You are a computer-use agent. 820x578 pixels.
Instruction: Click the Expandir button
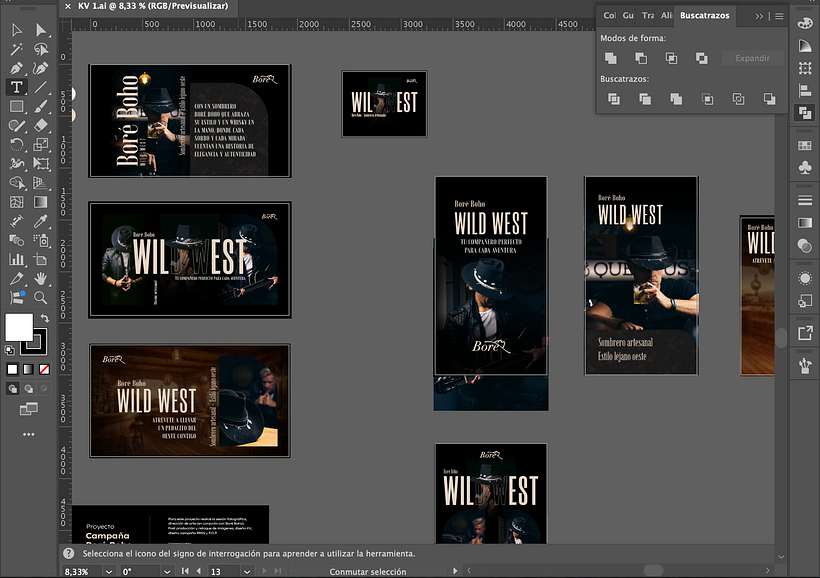753,58
